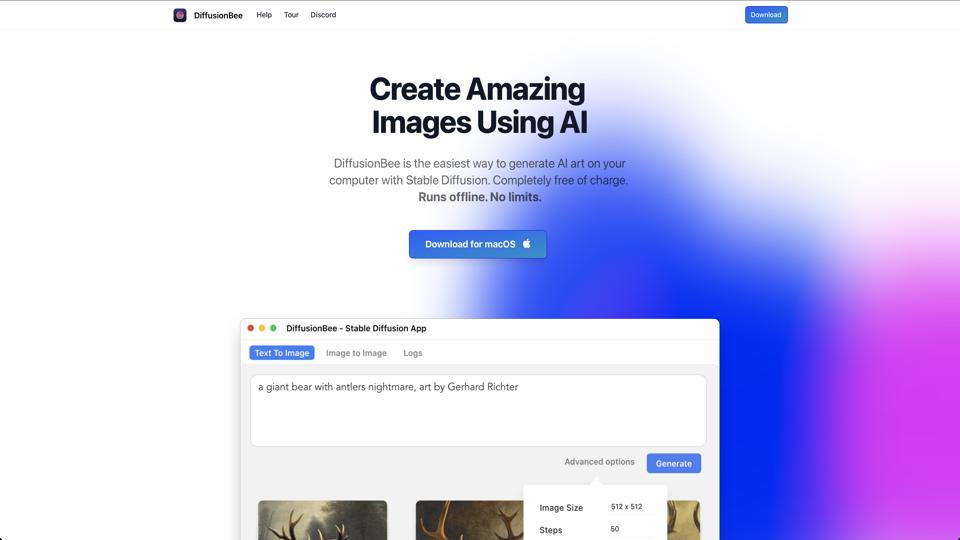Open the Help page
This screenshot has width=960, height=540.
tap(264, 15)
